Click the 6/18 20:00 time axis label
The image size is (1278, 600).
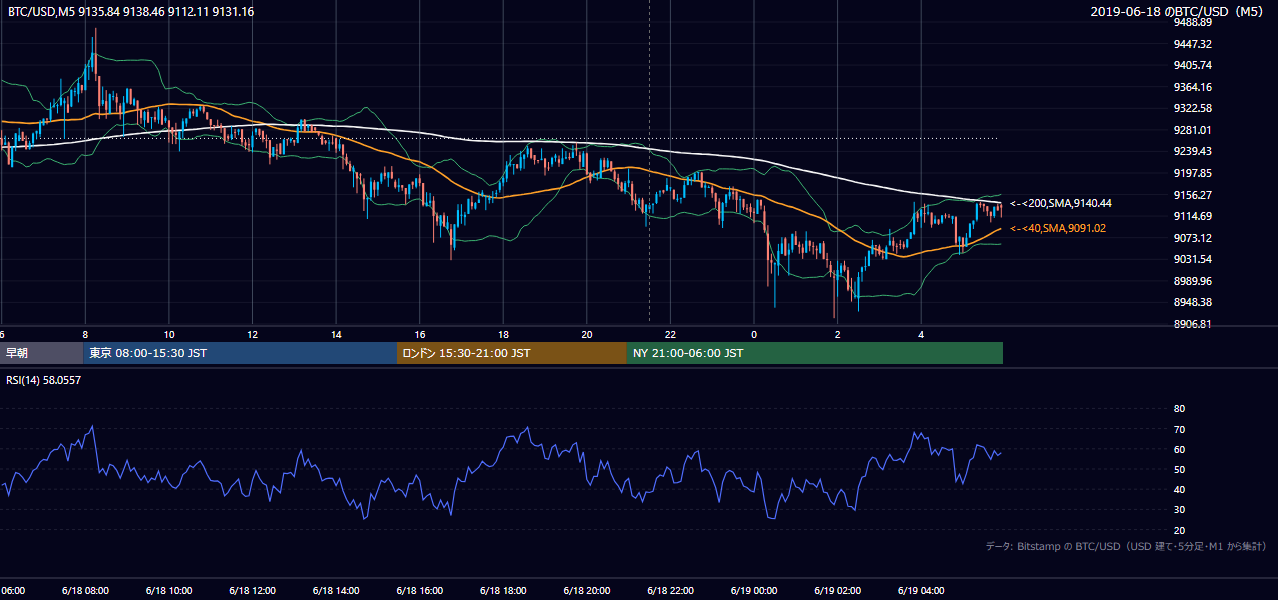tap(587, 590)
